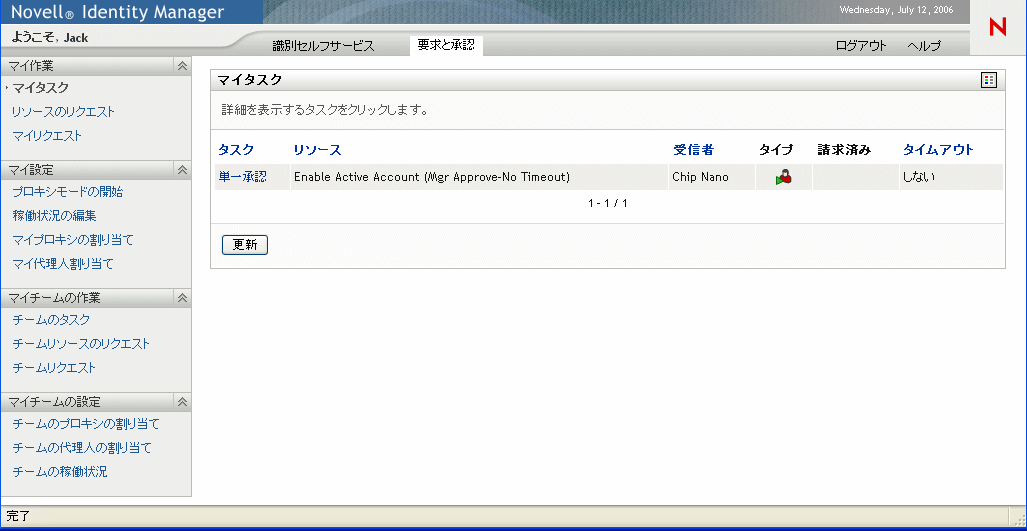Collapse the マイチームの作業 section

(x=183, y=297)
